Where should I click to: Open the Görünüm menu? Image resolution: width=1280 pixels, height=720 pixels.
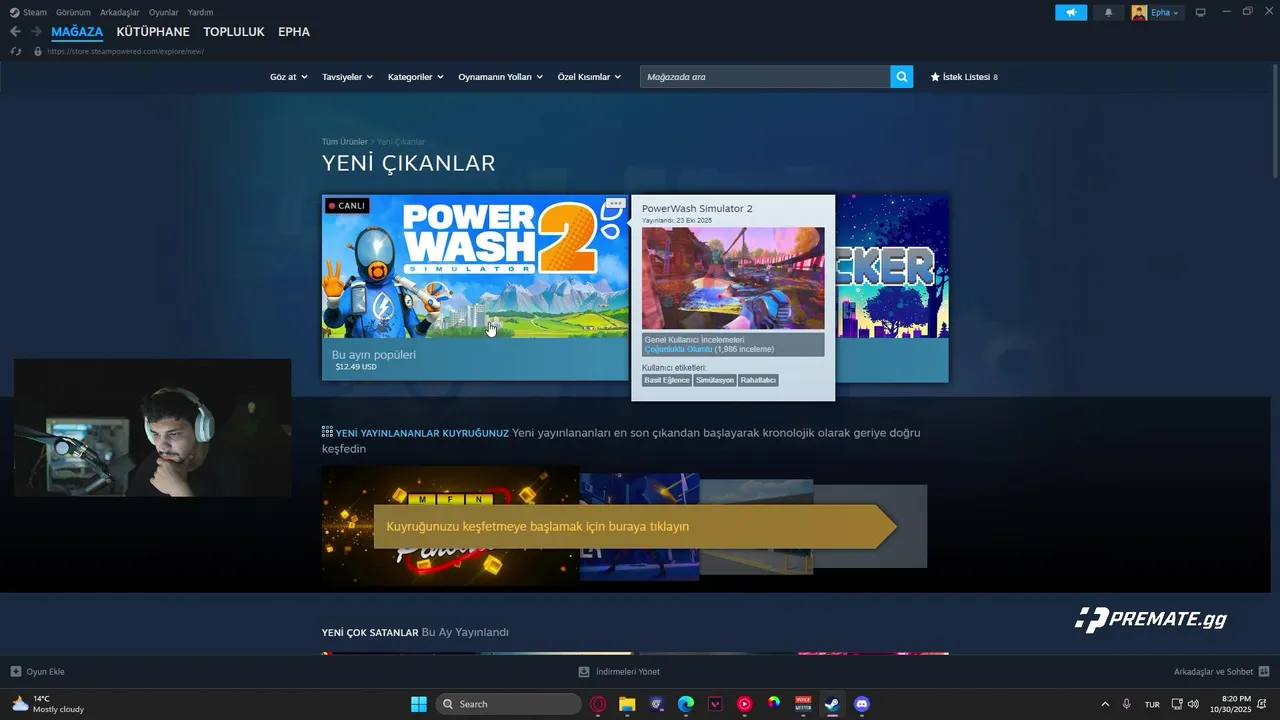[x=73, y=12]
